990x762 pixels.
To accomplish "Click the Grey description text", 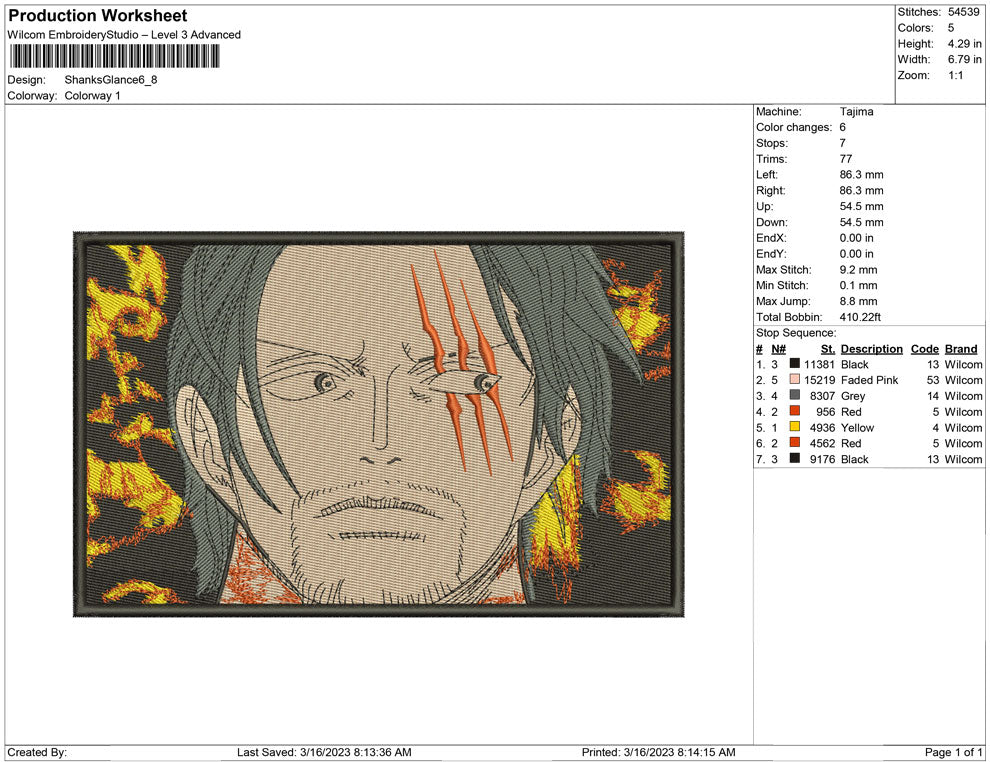I will pyautogui.click(x=853, y=396).
